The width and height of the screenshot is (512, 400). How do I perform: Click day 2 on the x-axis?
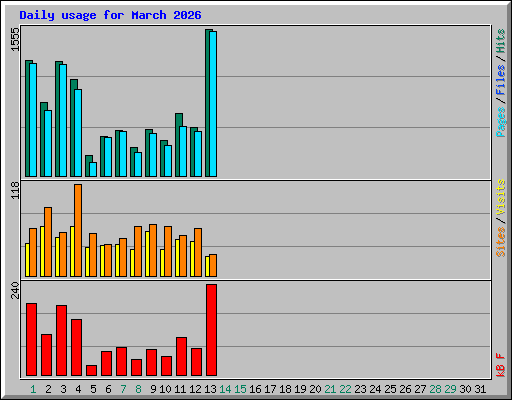coord(48,389)
